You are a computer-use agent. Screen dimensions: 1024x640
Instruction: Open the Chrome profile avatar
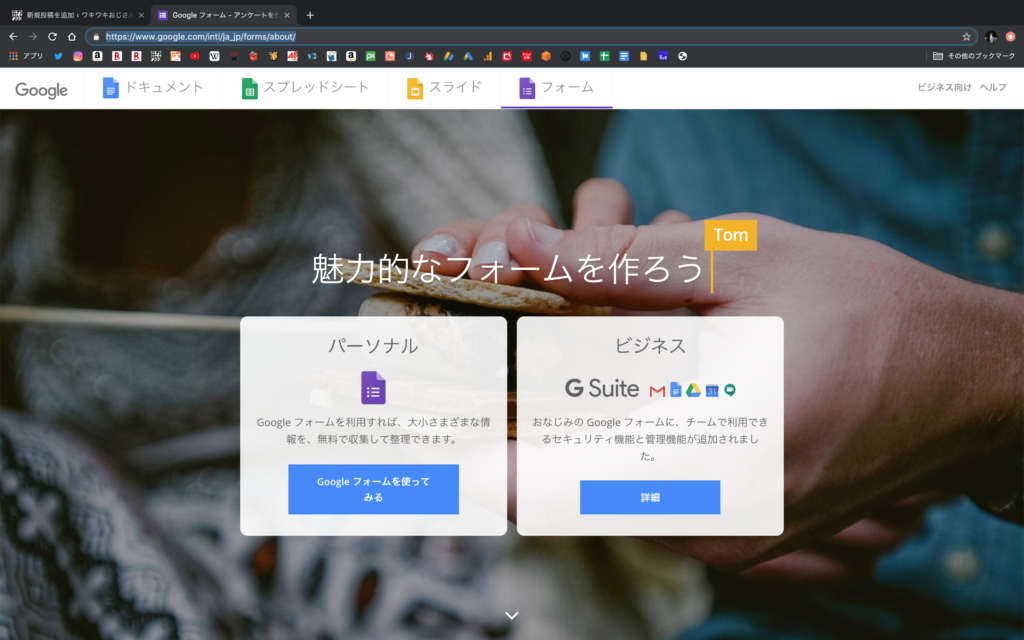coord(990,36)
